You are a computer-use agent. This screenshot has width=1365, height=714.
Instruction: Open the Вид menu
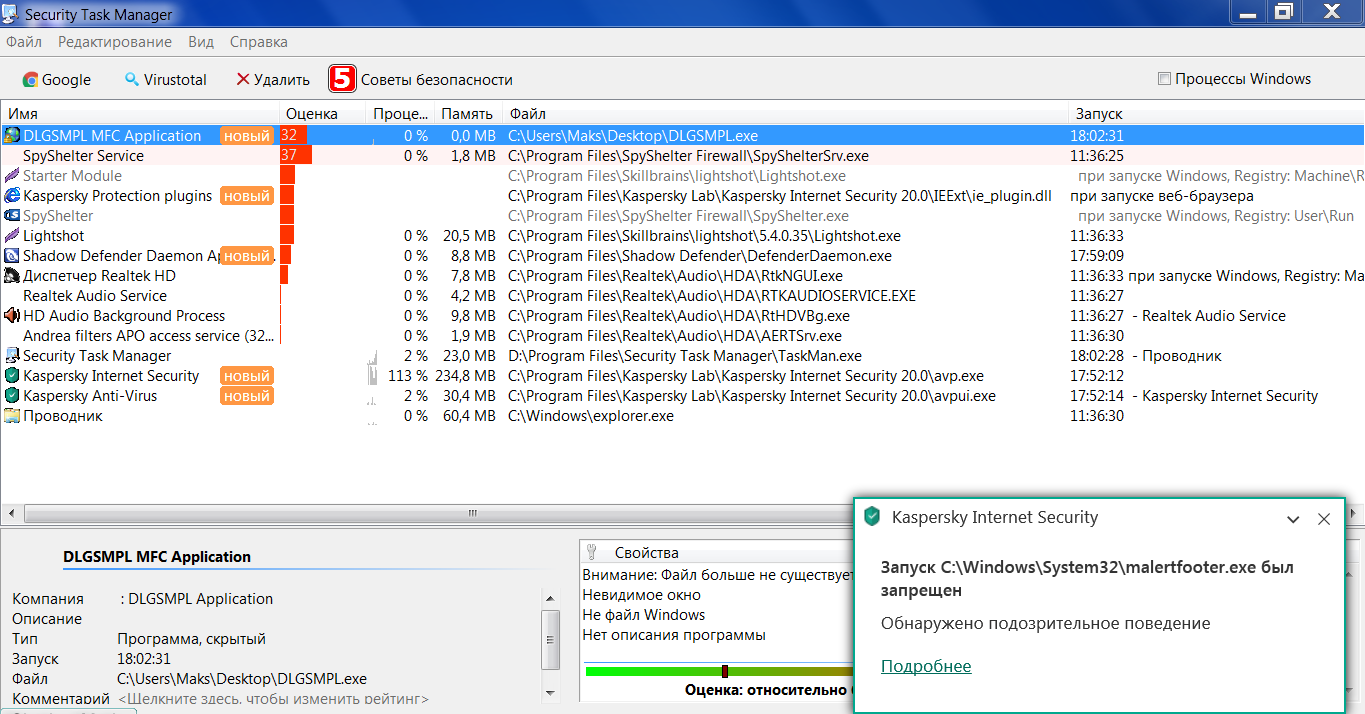pos(201,42)
